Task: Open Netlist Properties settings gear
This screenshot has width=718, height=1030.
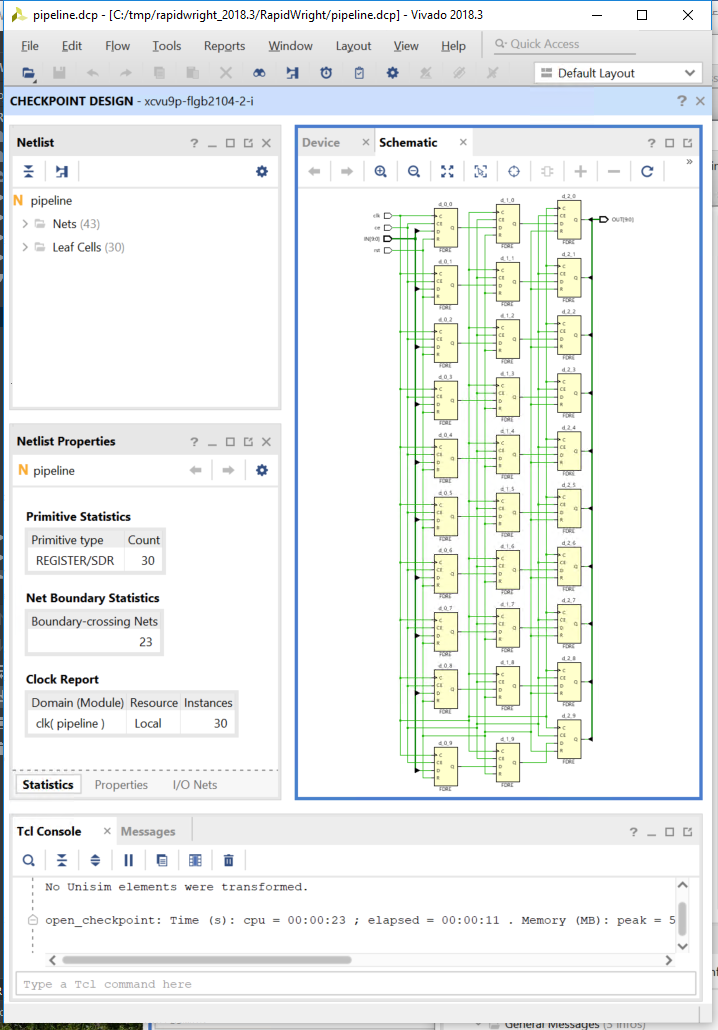Action: (x=261, y=470)
